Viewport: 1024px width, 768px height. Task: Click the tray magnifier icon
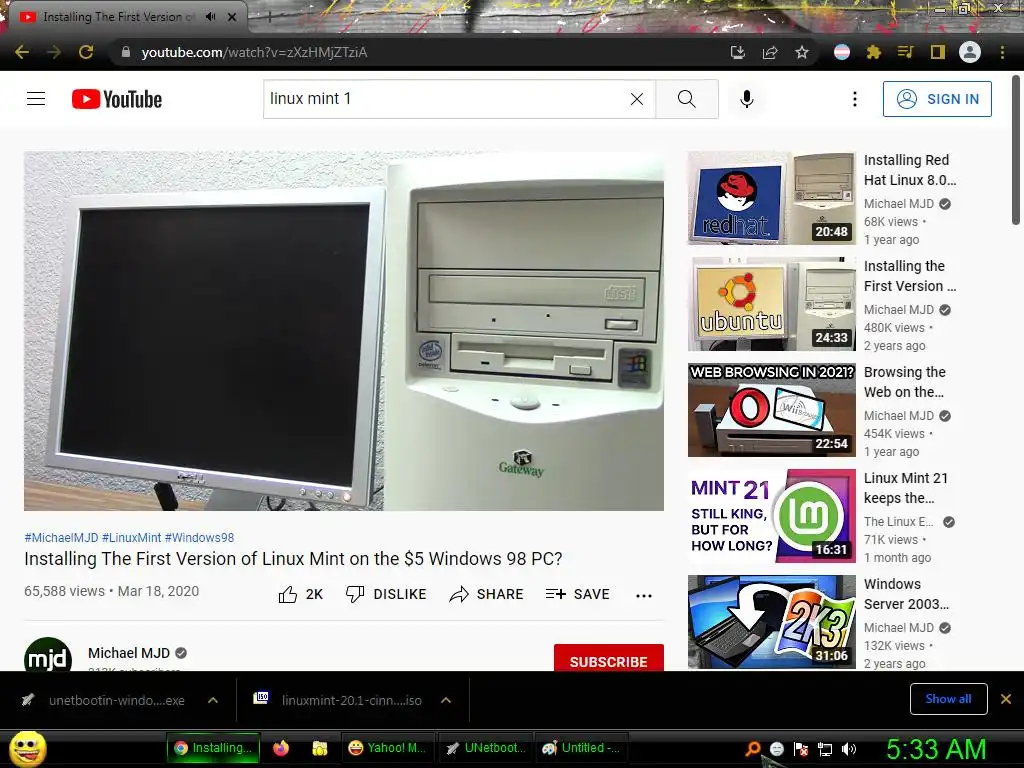click(753, 749)
